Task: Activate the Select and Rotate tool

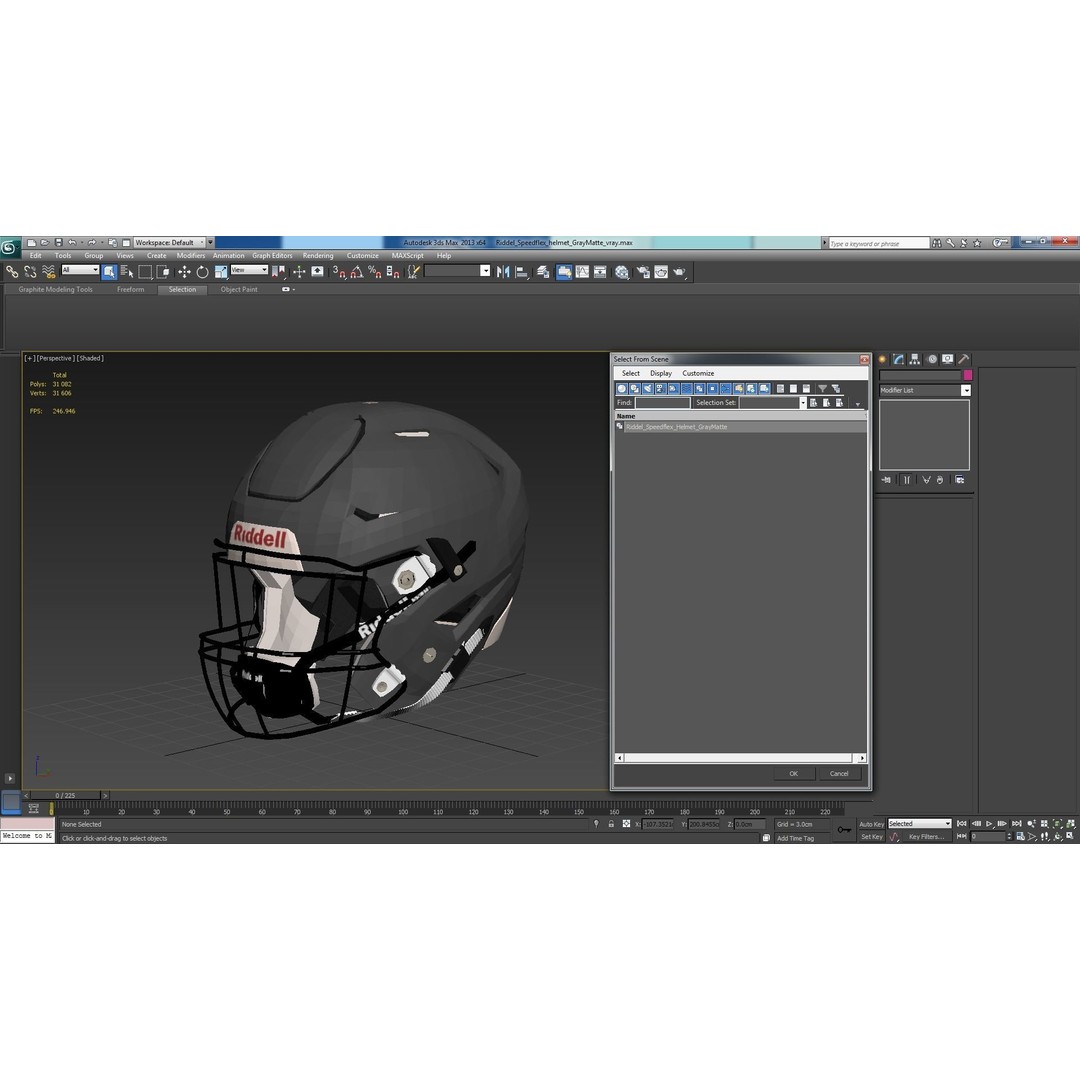Action: click(x=202, y=272)
